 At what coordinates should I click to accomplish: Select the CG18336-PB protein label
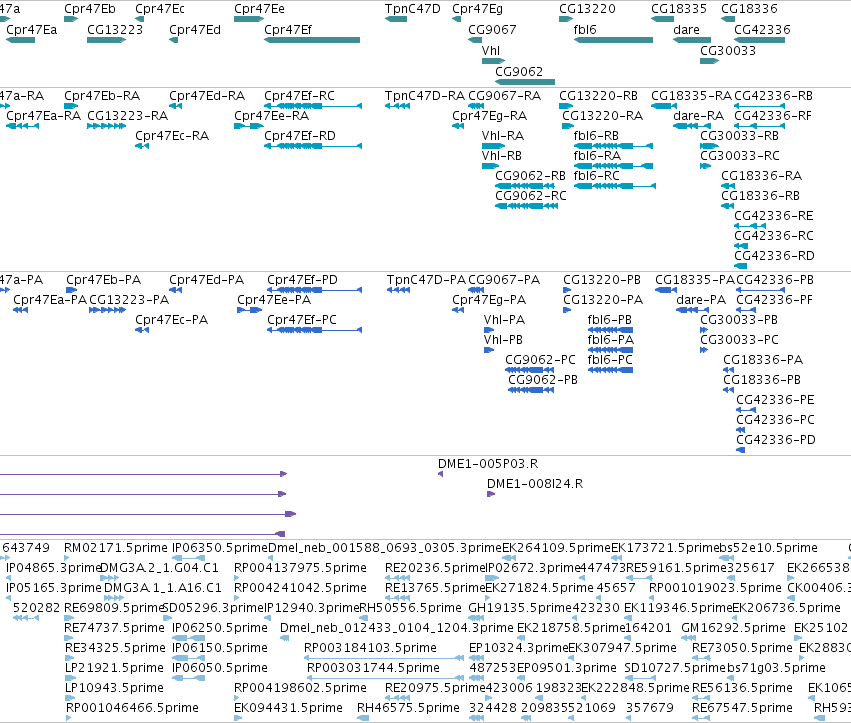coord(762,379)
